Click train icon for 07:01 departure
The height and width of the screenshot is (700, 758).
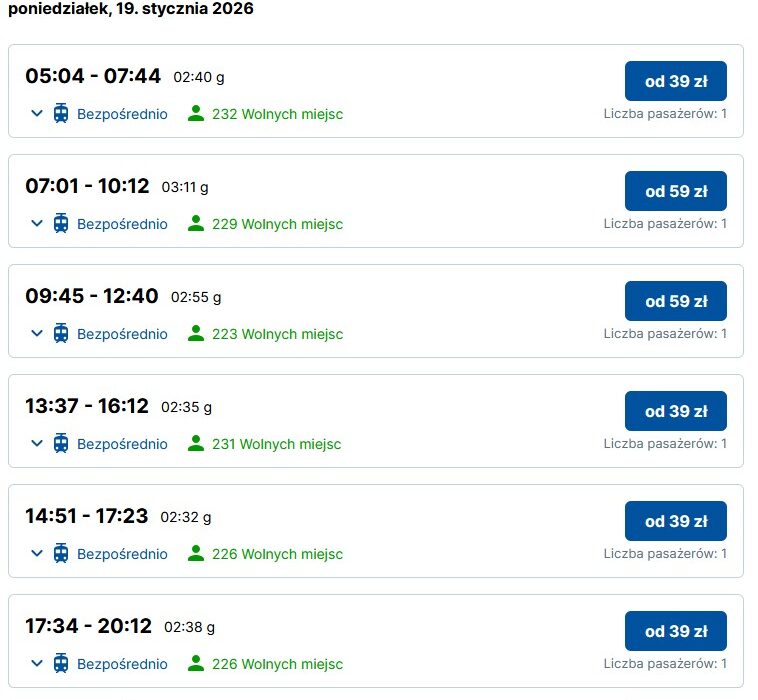point(61,224)
